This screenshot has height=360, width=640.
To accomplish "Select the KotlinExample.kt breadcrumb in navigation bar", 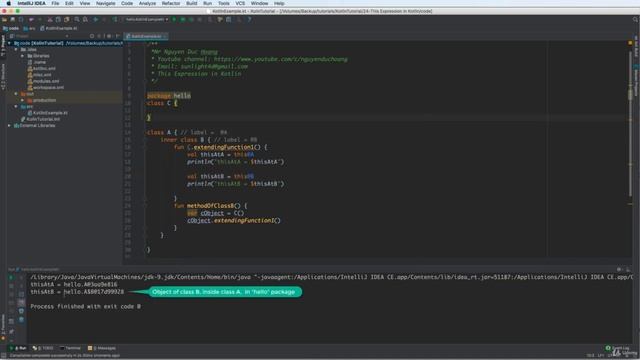I will (59, 29).
